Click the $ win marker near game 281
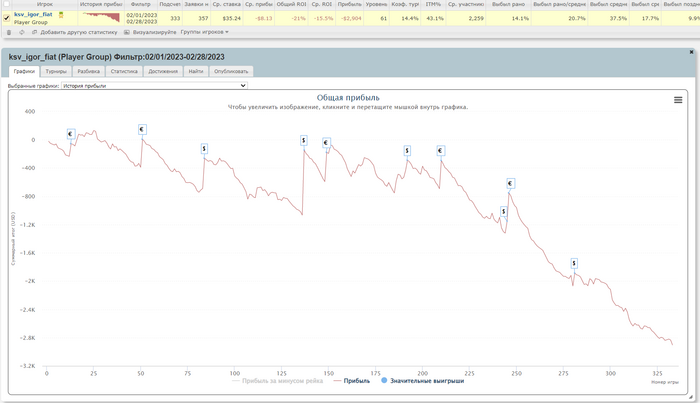Viewport: 700px width, 403px height. point(574,263)
